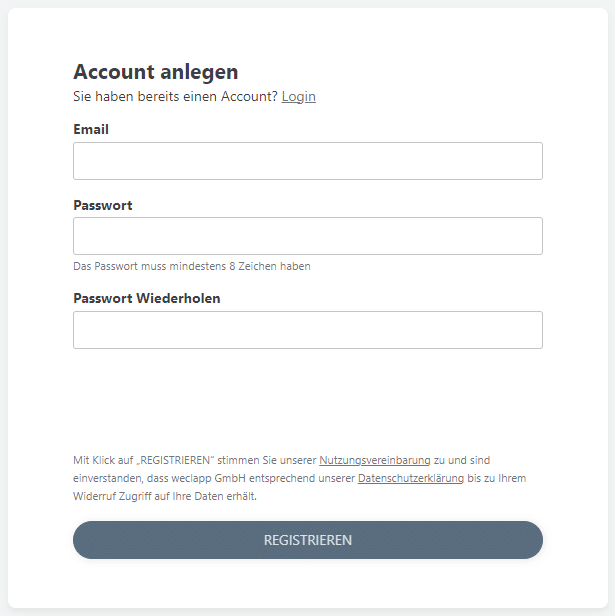Focus the Email input field

coord(308,161)
